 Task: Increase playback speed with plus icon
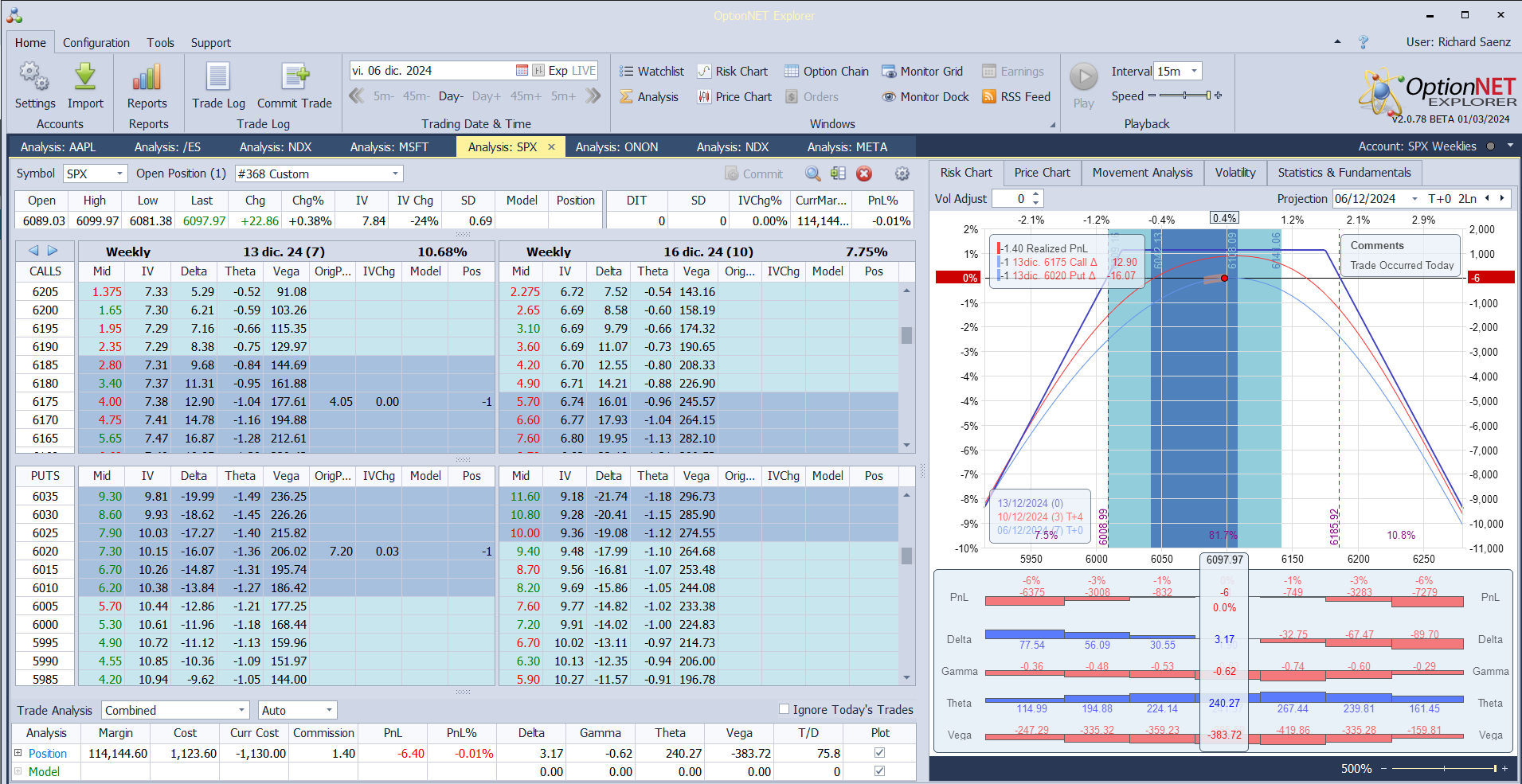click(1218, 96)
